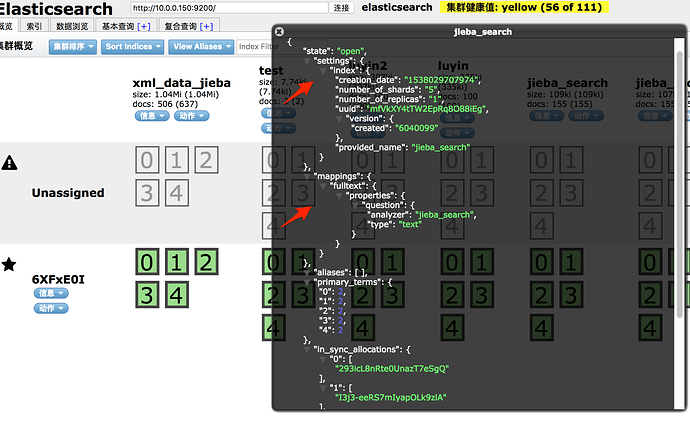Open 动作 menu for node 6XFxE0I
Screen dimensions: 690x421
coord(51,308)
